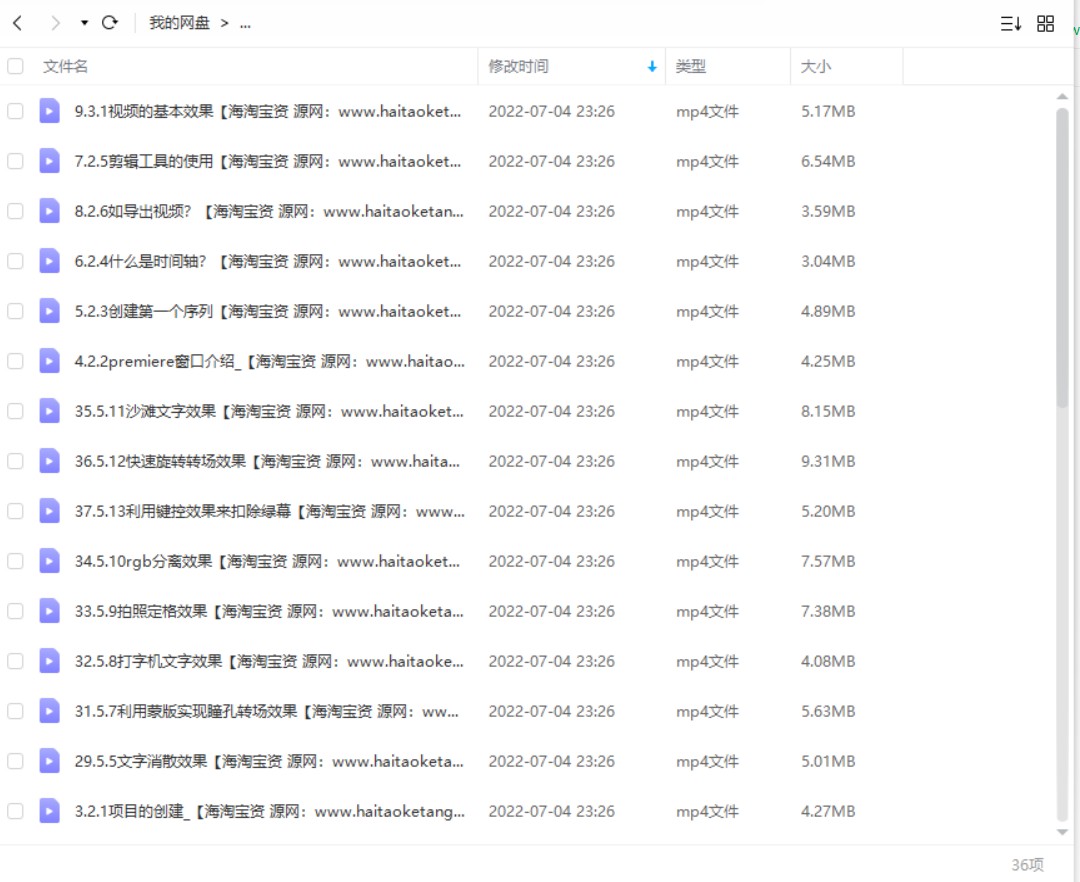
Task: Check the box for 37.5.13利用键控效果
Action: [15, 511]
